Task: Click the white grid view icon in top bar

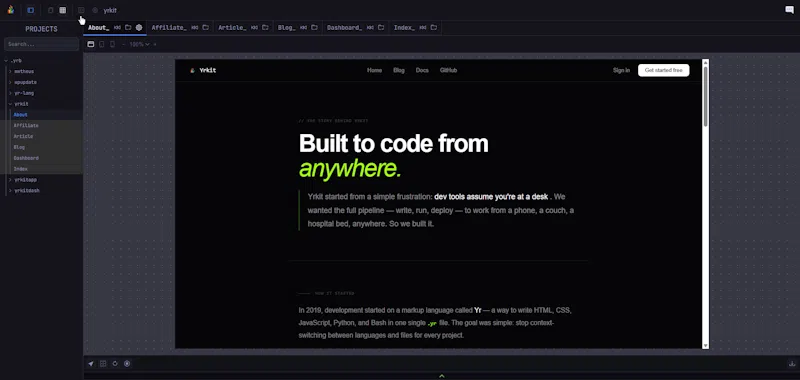Action: [x=63, y=10]
